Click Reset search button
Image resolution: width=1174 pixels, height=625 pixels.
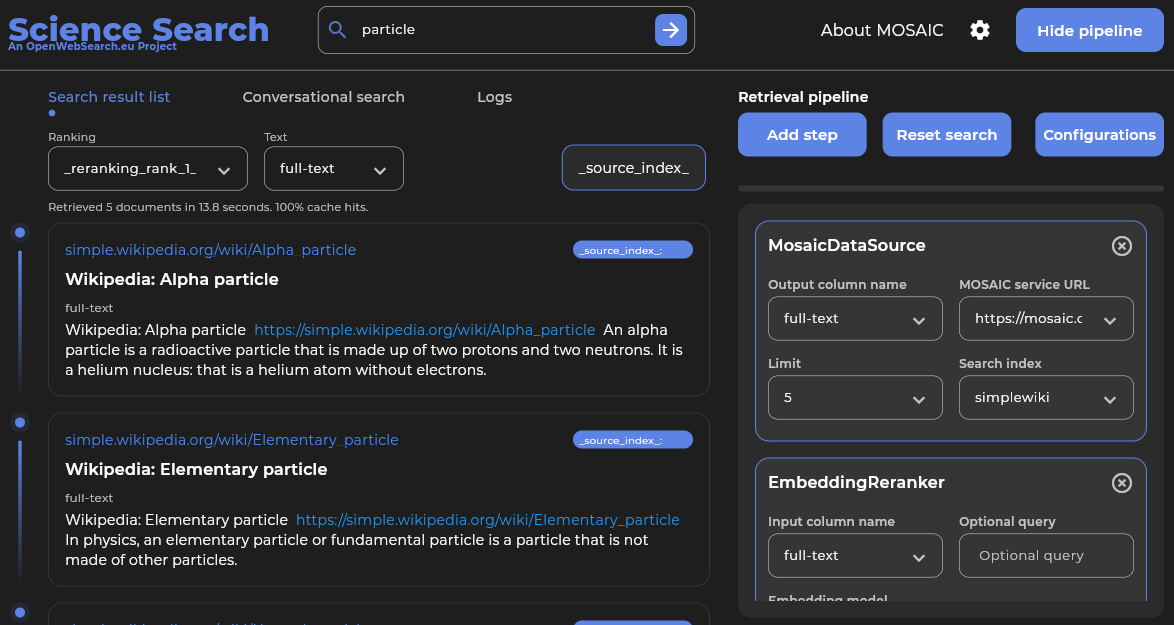coord(946,135)
